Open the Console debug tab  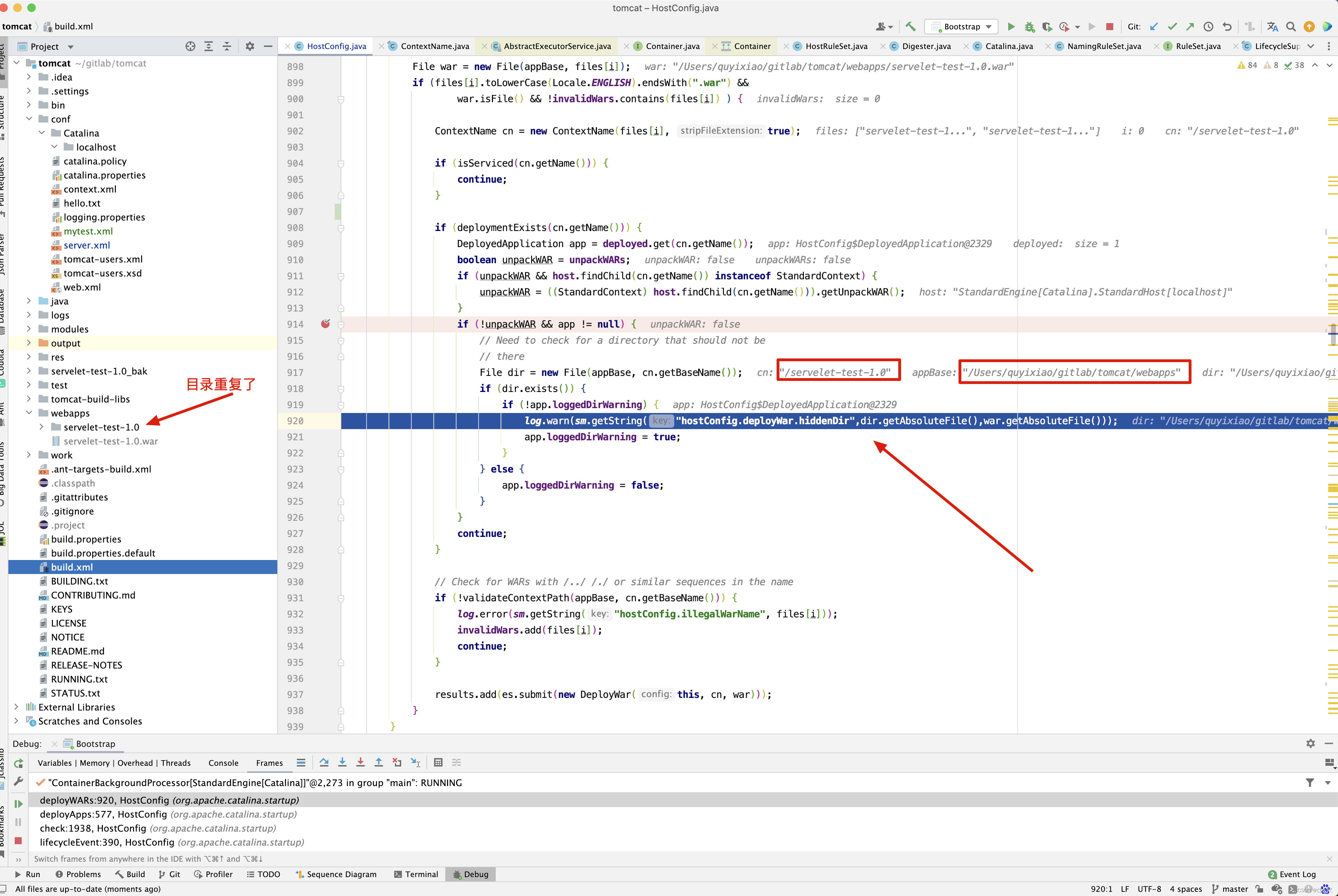(223, 763)
